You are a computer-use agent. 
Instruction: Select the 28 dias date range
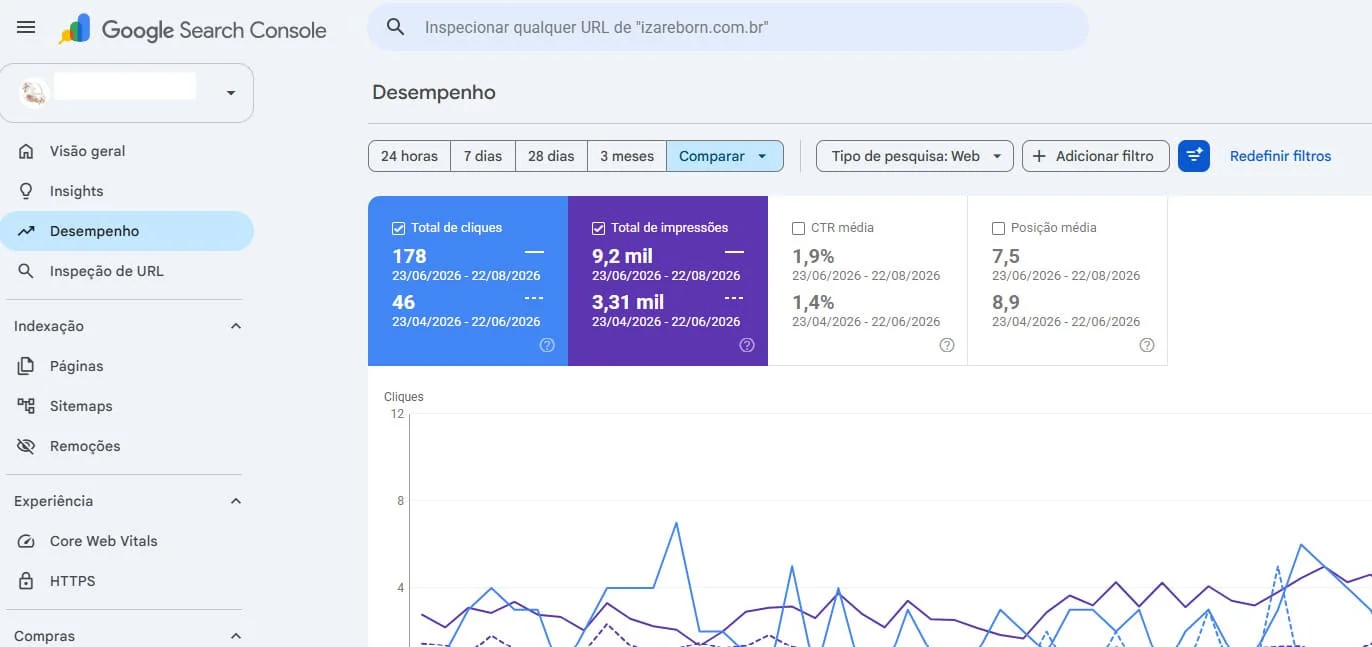pyautogui.click(x=551, y=156)
